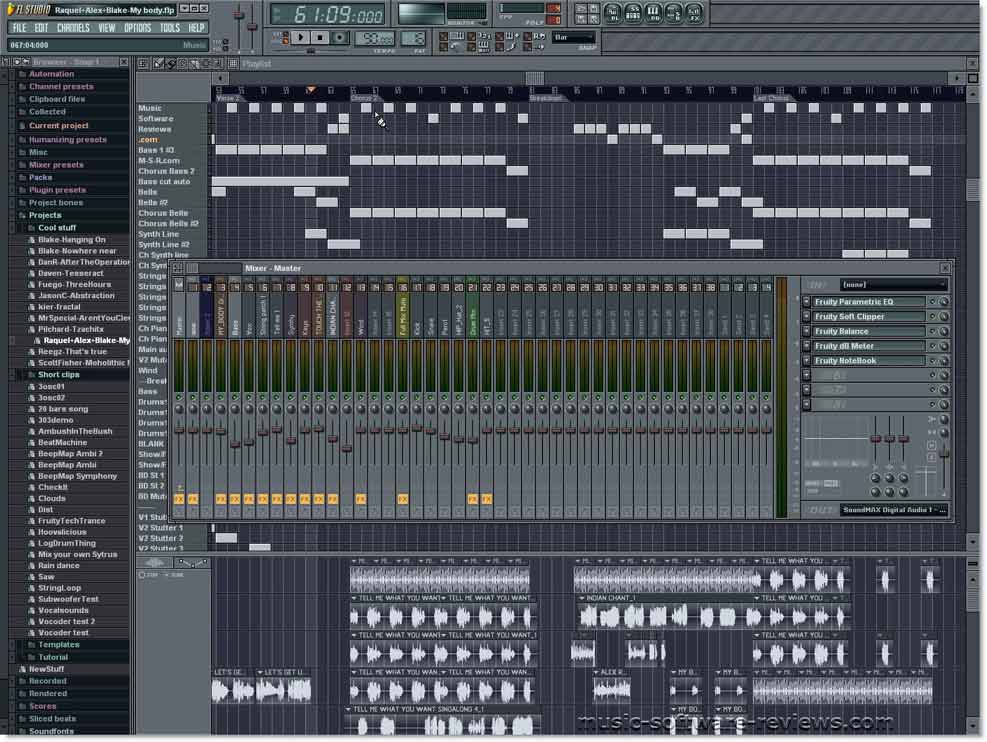
Task: Collapse the Projects folder in the browser
Action: click(x=47, y=214)
